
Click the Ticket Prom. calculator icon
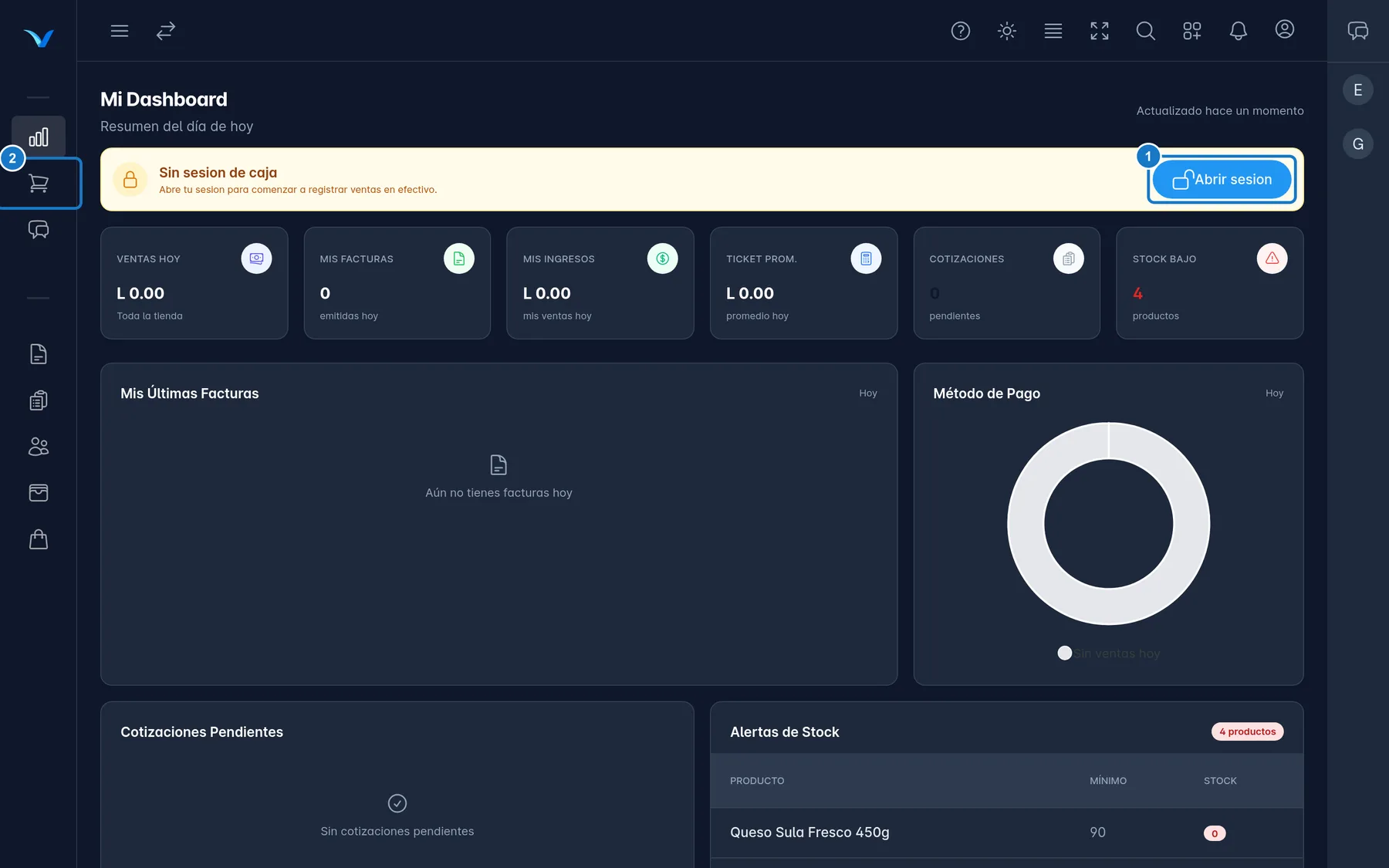866,258
